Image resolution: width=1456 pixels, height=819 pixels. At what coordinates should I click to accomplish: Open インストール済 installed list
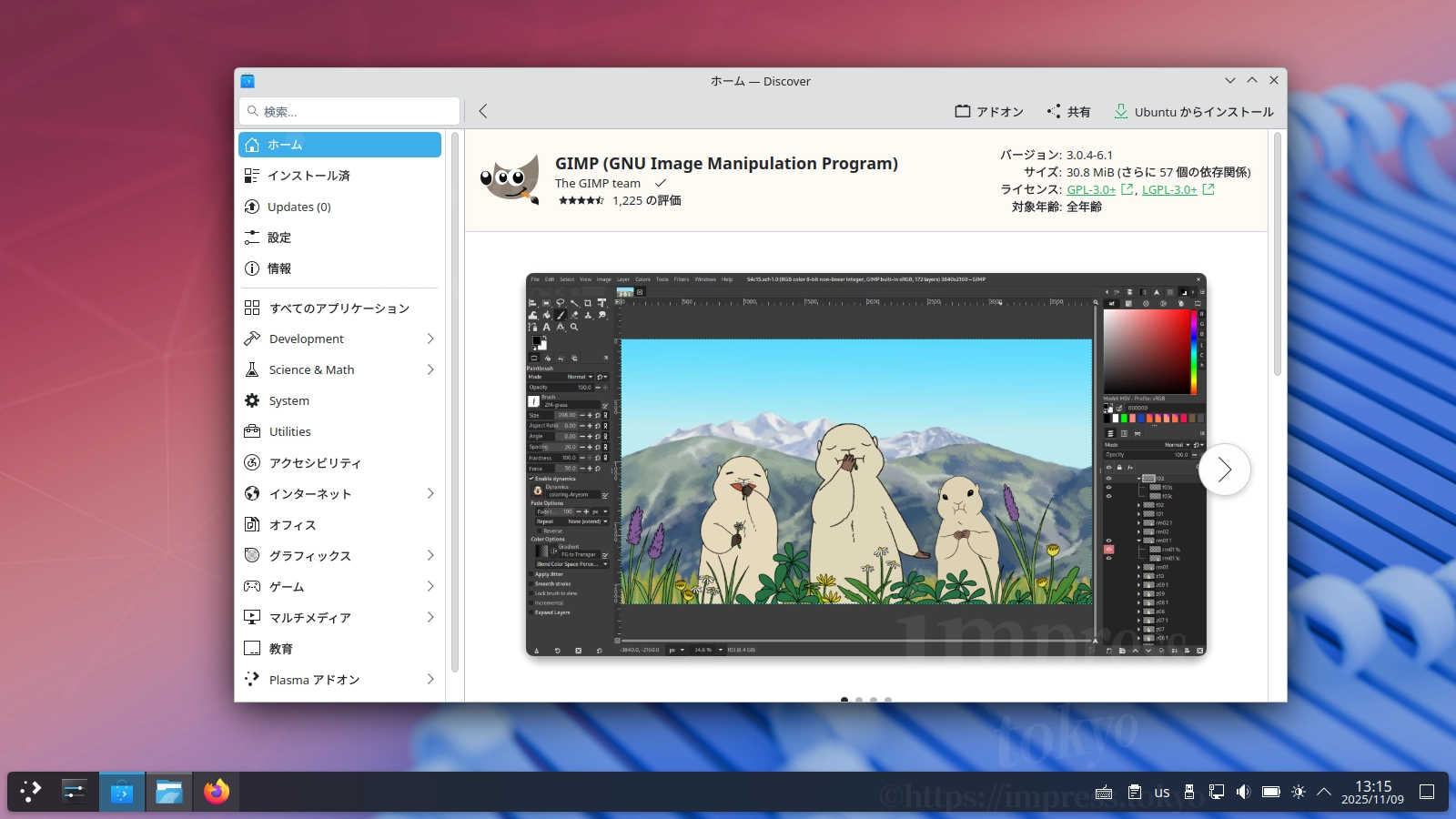pyautogui.click(x=339, y=176)
